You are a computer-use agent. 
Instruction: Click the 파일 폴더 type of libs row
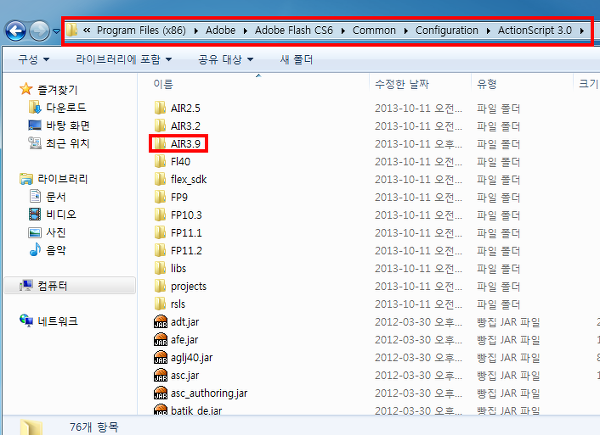(x=498, y=269)
